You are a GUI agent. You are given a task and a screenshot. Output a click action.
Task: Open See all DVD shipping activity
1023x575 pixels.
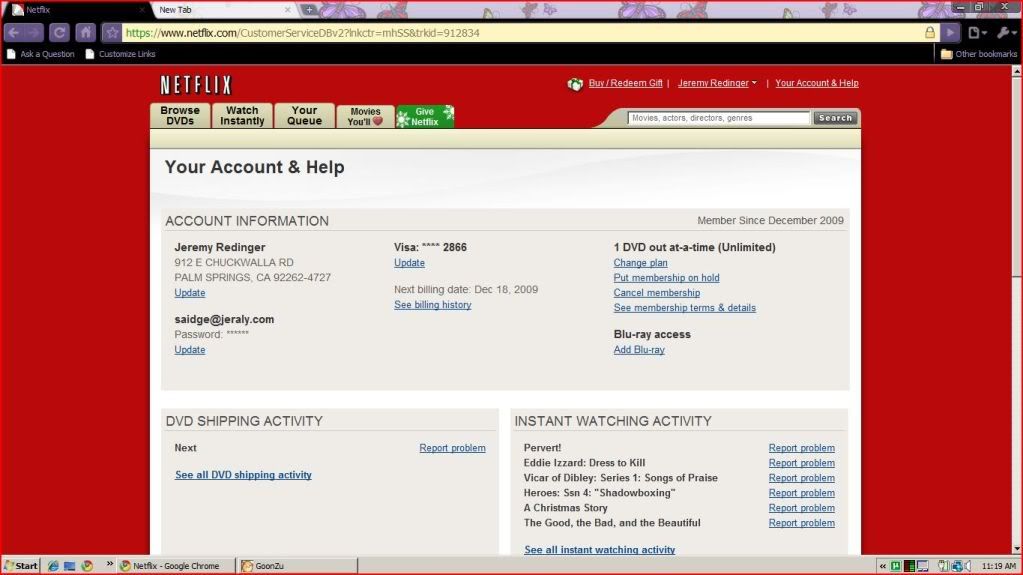point(243,474)
